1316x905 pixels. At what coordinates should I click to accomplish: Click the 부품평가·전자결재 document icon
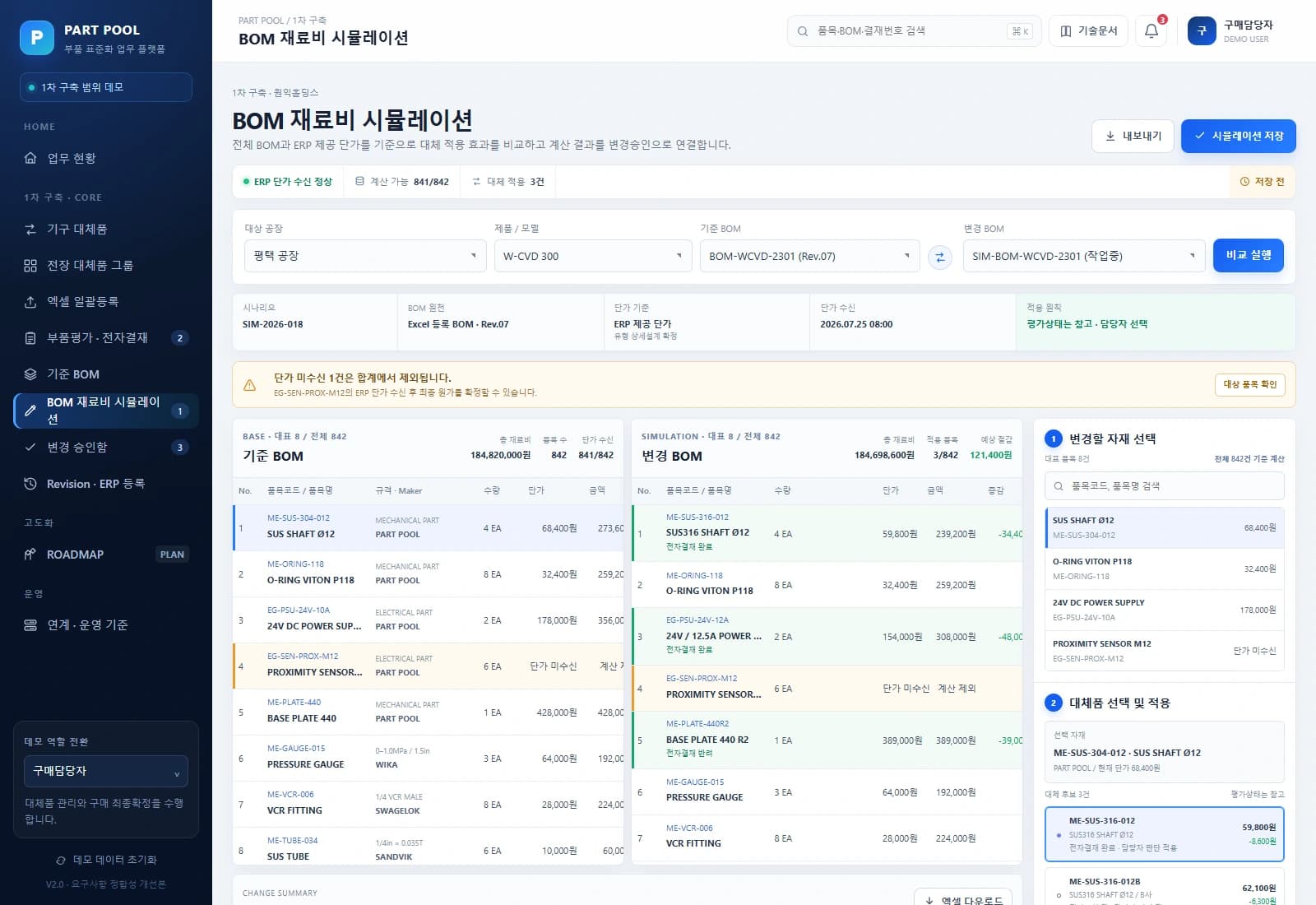(30, 338)
